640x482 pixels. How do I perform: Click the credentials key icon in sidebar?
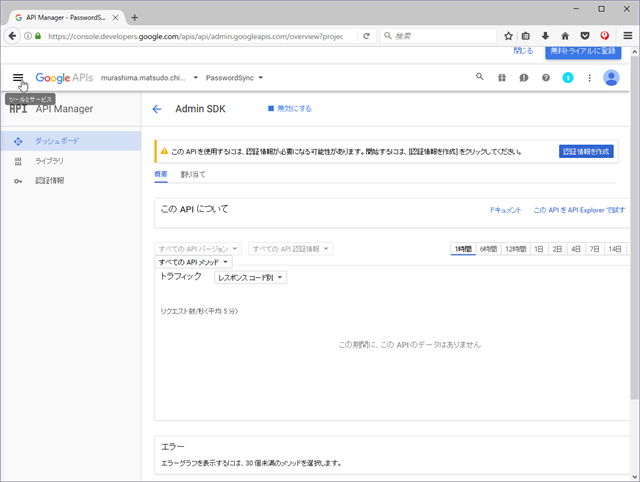18,181
